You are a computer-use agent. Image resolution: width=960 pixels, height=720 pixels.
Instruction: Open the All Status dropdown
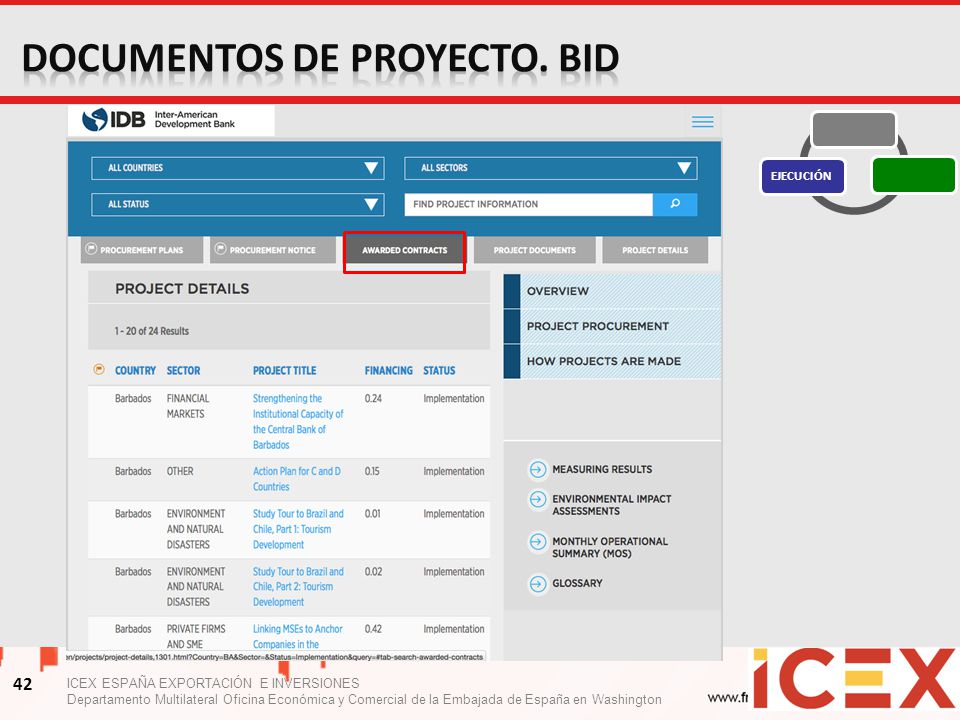tap(238, 204)
